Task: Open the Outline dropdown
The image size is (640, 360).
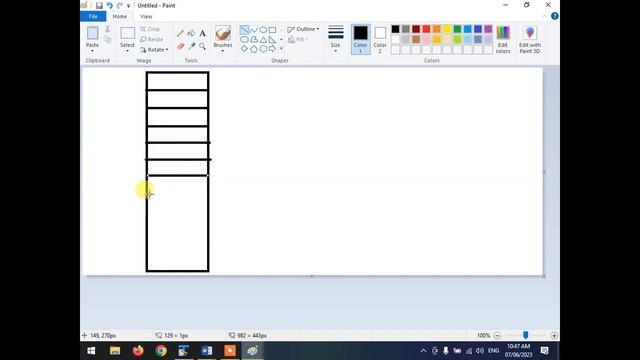Action: 303,29
